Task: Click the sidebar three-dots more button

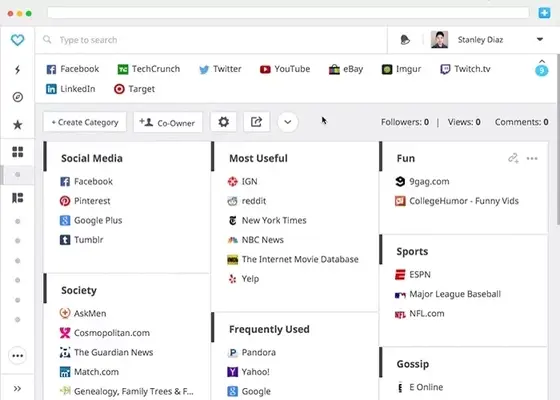Action: [18, 356]
